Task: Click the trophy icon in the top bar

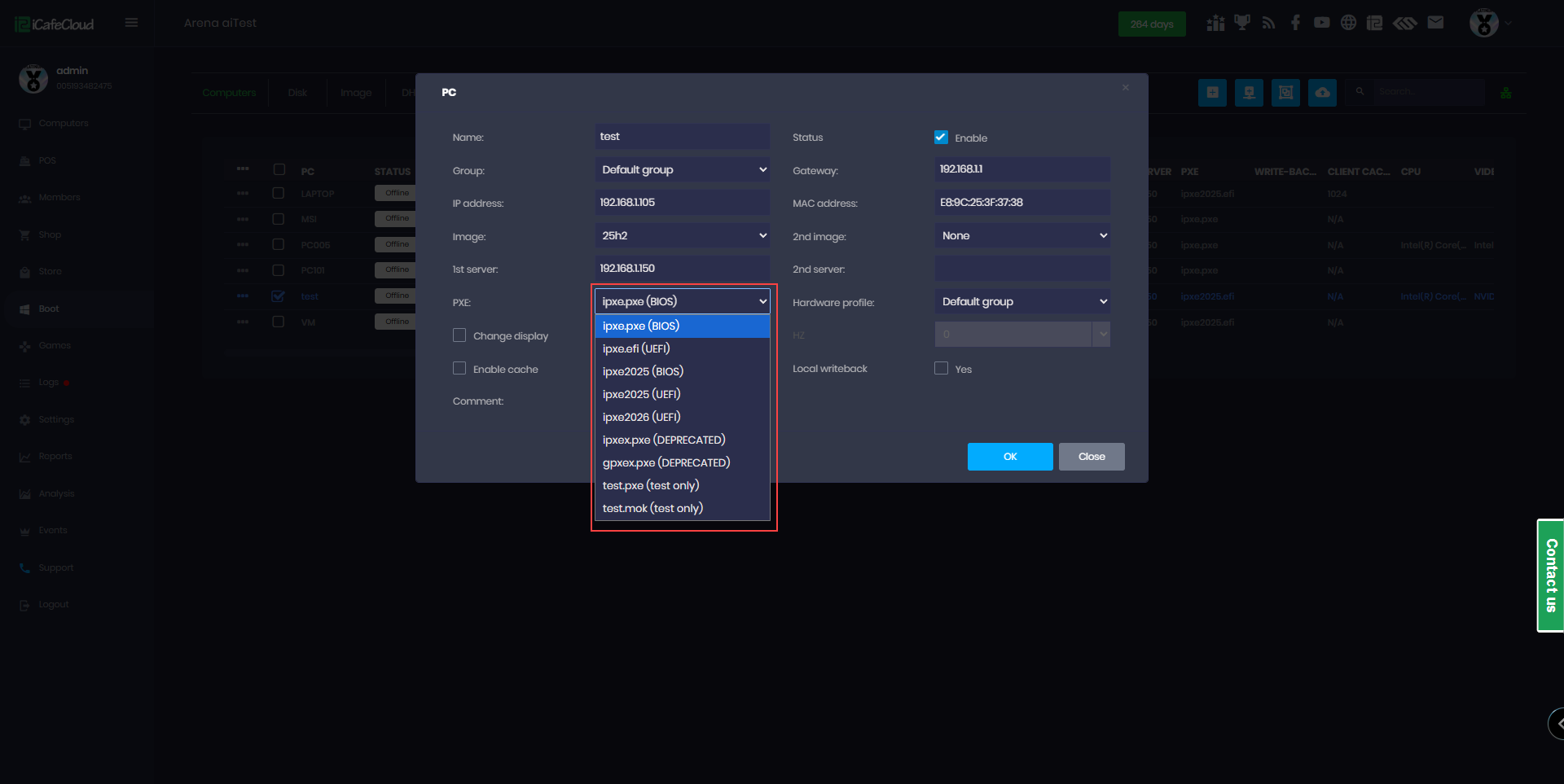Action: click(x=1241, y=23)
